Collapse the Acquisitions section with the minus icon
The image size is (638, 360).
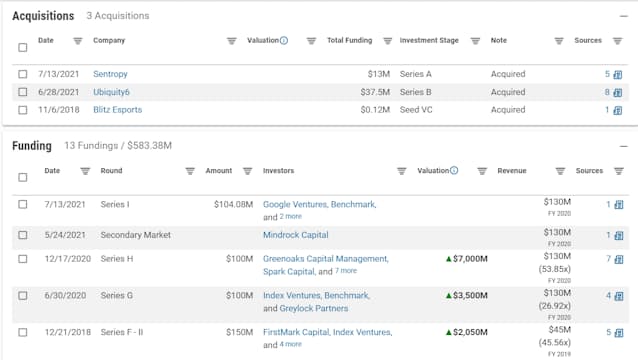pos(624,16)
